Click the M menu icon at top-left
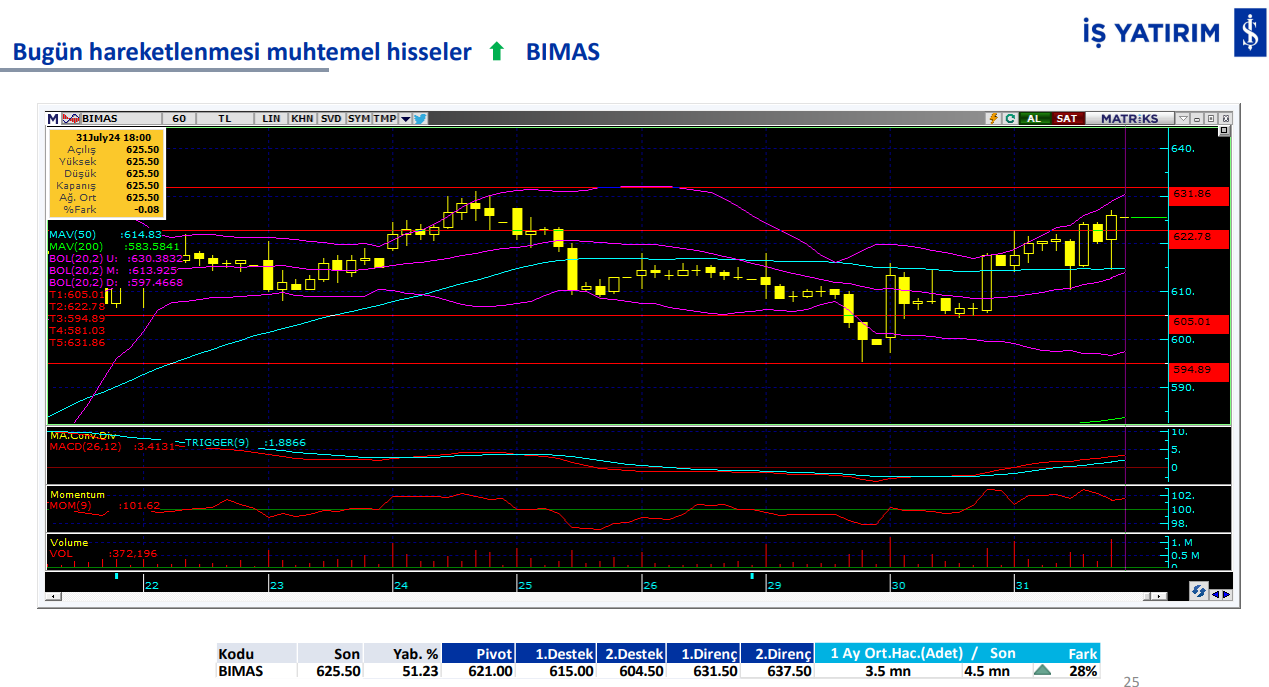Image resolution: width=1269 pixels, height=687 pixels. 53,118
